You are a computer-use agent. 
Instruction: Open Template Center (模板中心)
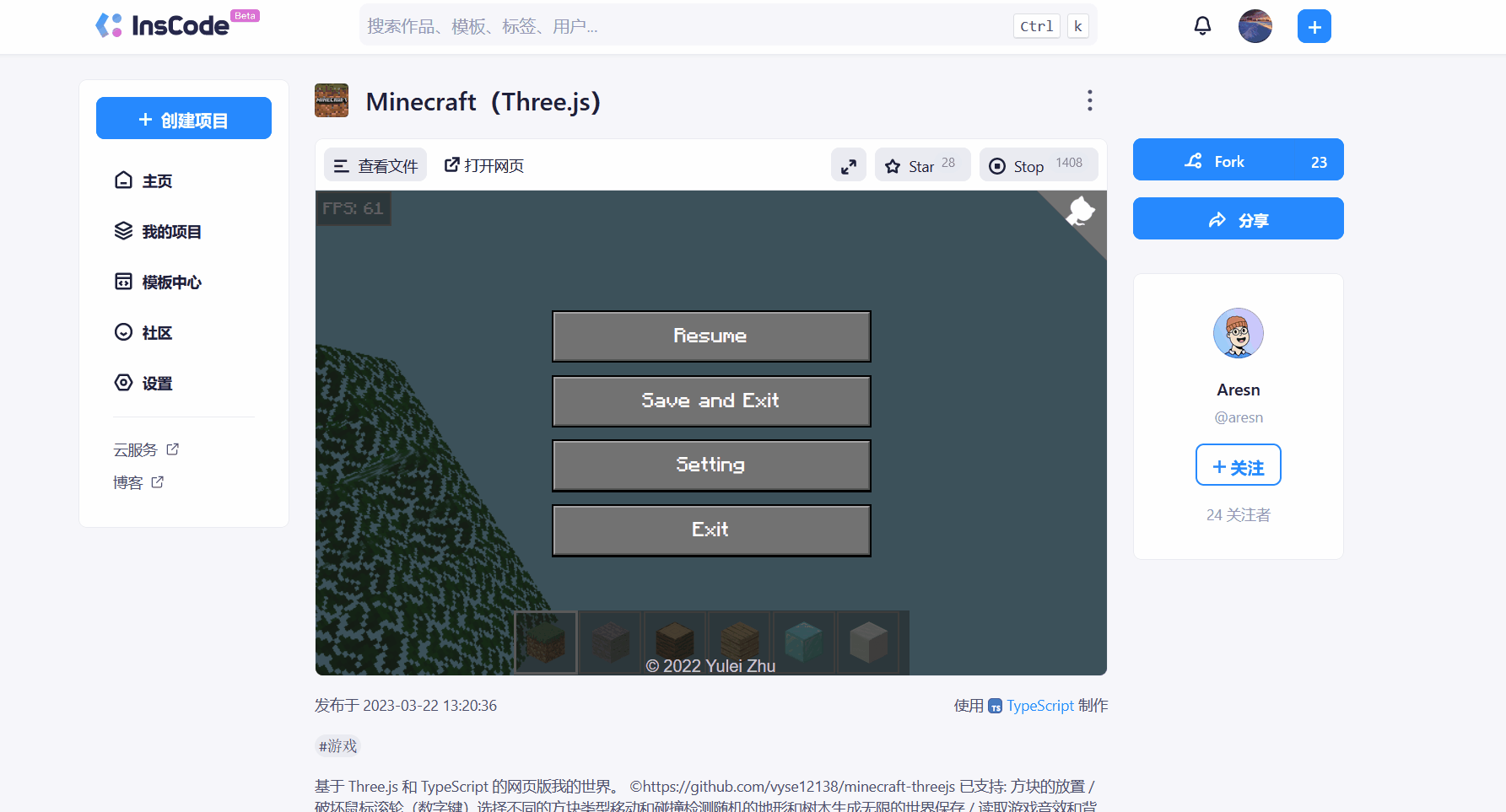pos(158,282)
